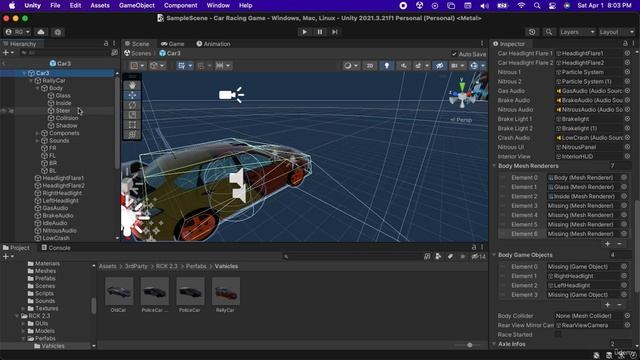This screenshot has height=360, width=640.
Task: Remove element from Body Game Objects list
Action: click(x=620, y=304)
